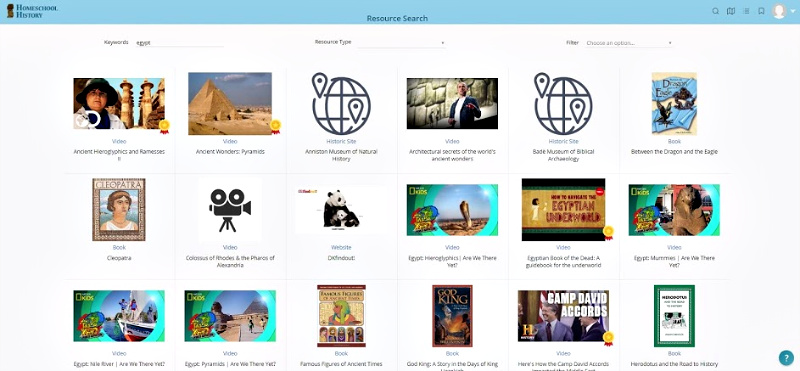This screenshot has height=371, width=800.
Task: Click title Architectural secrets of the world's ancient wonders
Action: coord(452,155)
